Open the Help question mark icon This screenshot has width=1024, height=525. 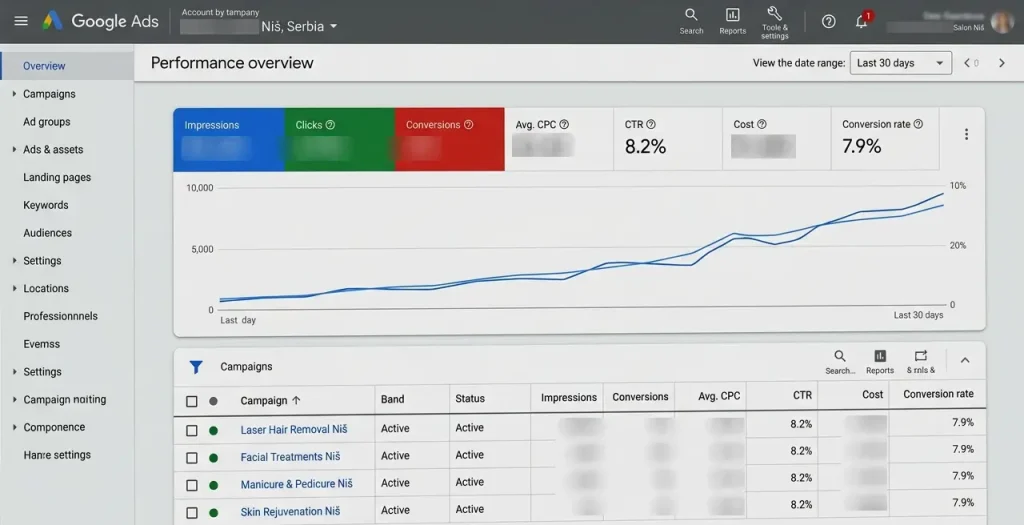click(829, 22)
